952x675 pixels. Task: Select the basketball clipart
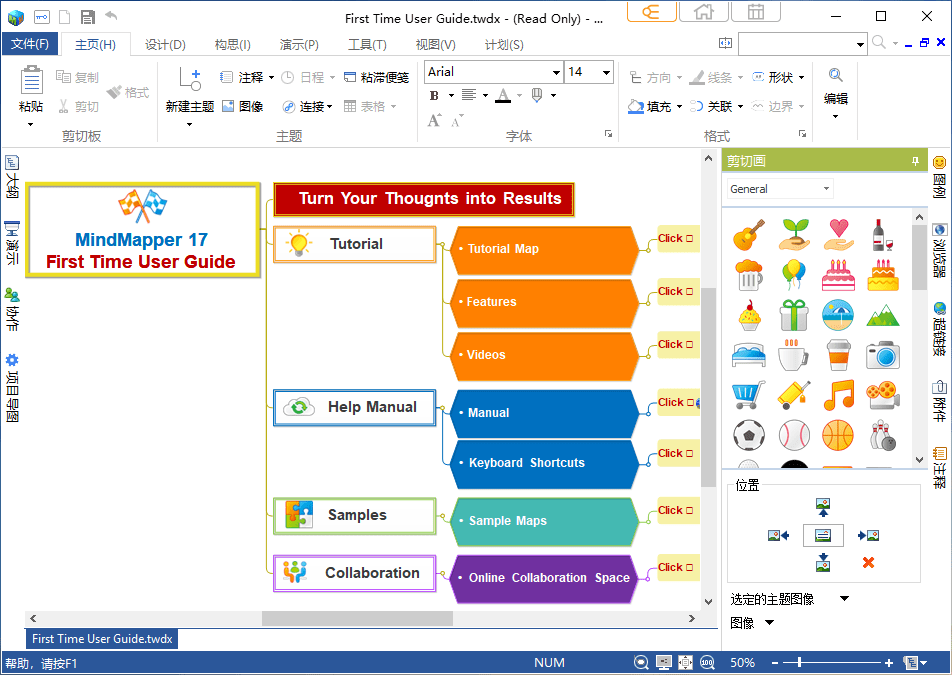838,435
